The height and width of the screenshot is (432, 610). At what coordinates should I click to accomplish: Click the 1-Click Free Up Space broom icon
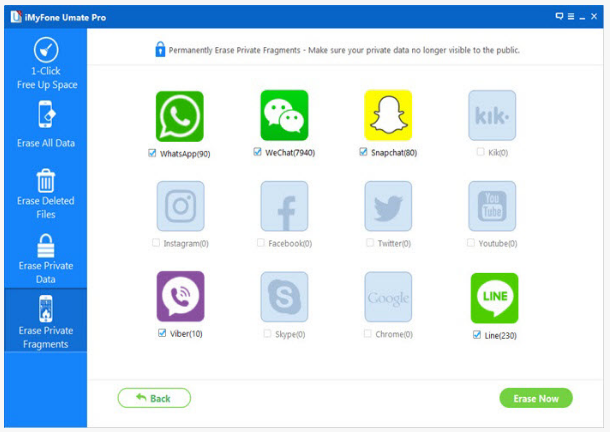[46, 50]
